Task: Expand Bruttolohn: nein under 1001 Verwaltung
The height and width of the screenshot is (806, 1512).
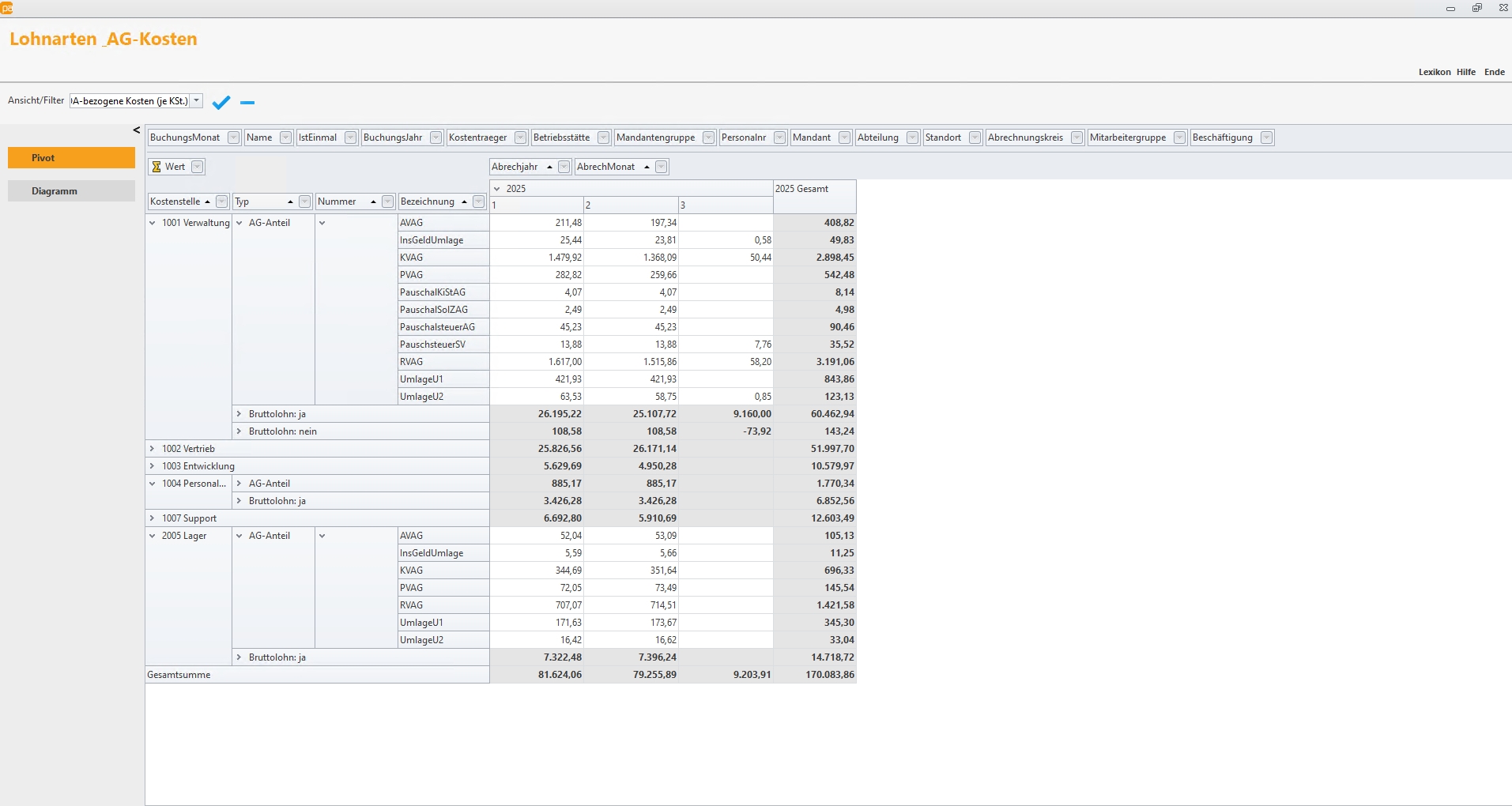Action: click(x=239, y=431)
